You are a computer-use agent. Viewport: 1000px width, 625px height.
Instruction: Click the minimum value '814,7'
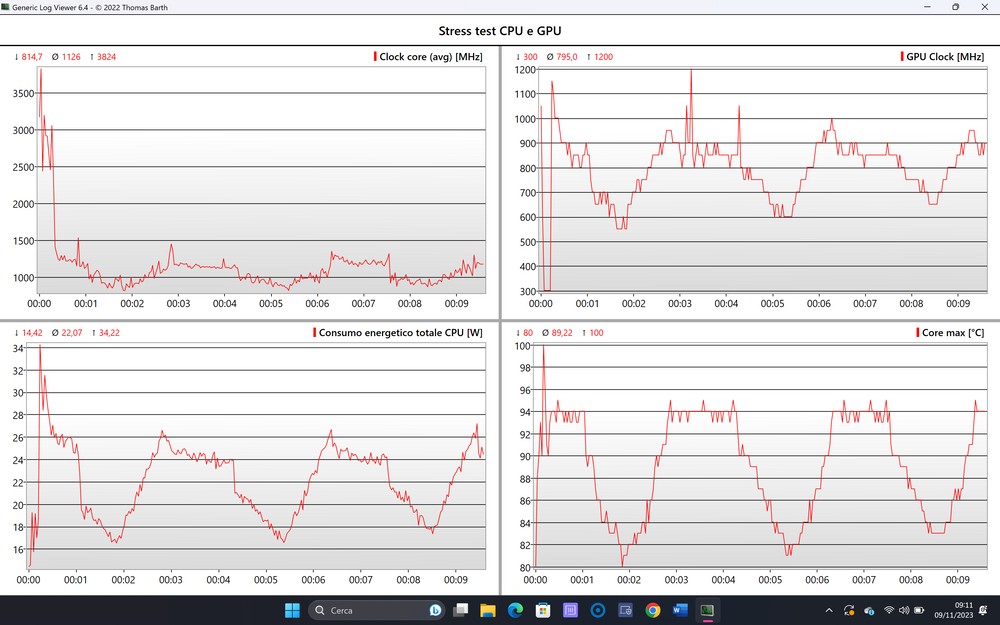tap(32, 57)
